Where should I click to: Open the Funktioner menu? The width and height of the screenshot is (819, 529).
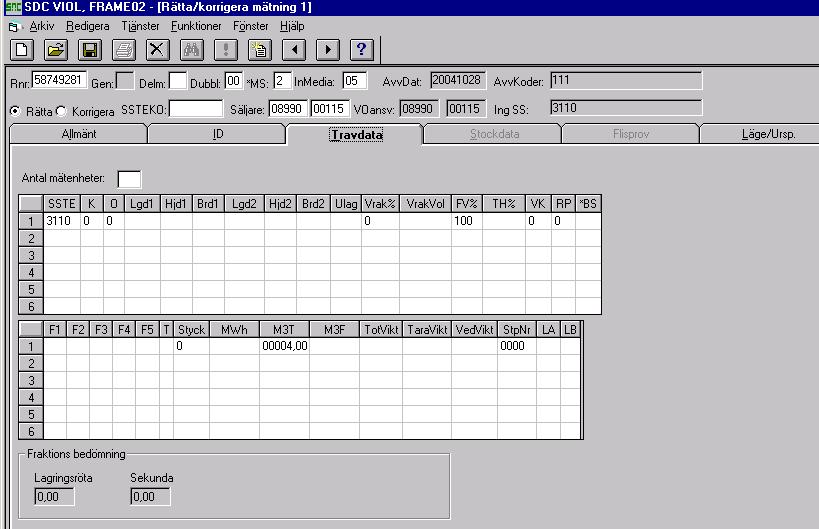point(196,26)
